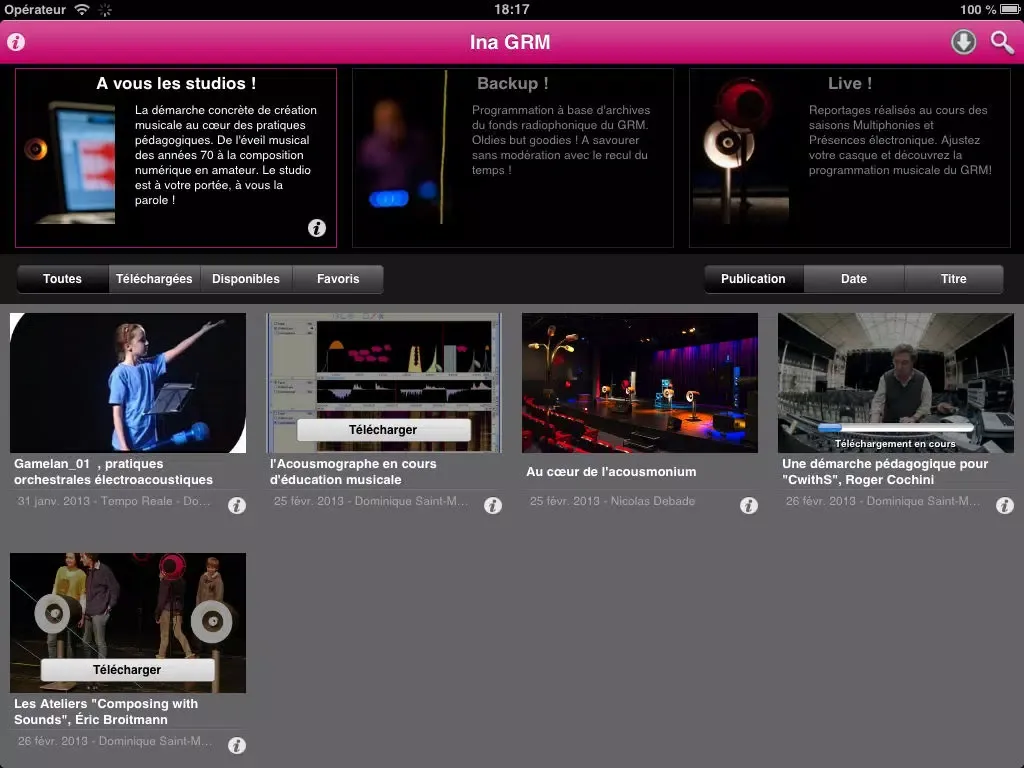Screen dimensions: 1024x768
Task: Select the Toutes filter
Action: (63, 279)
